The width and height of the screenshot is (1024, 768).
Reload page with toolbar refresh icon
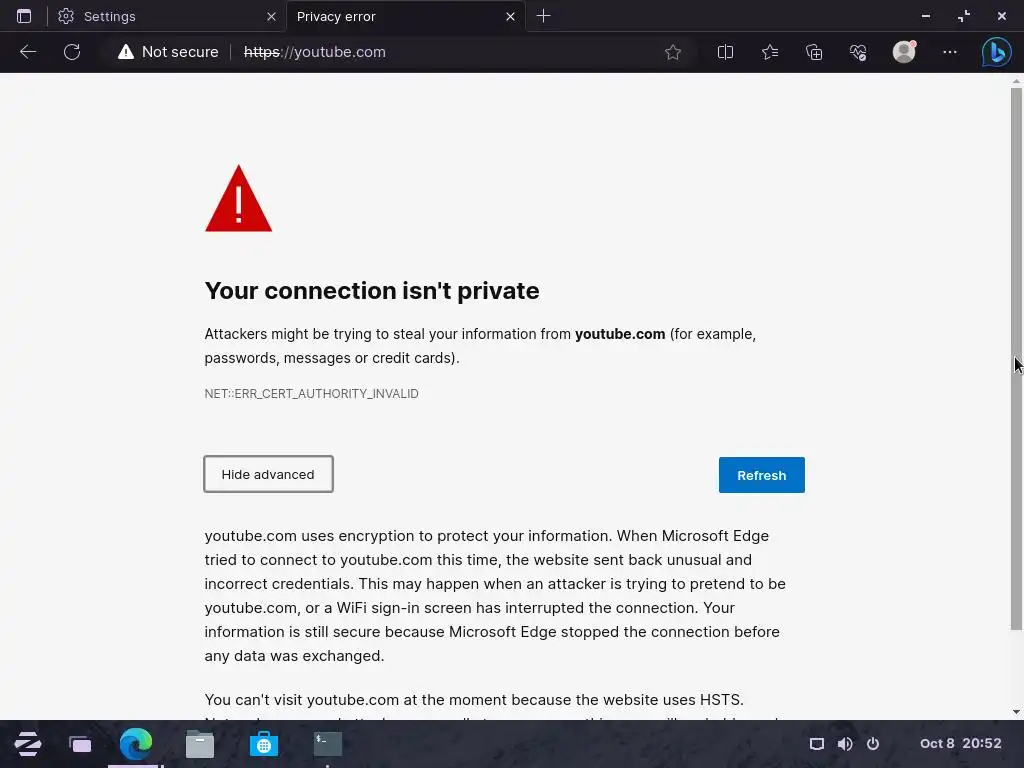72,52
